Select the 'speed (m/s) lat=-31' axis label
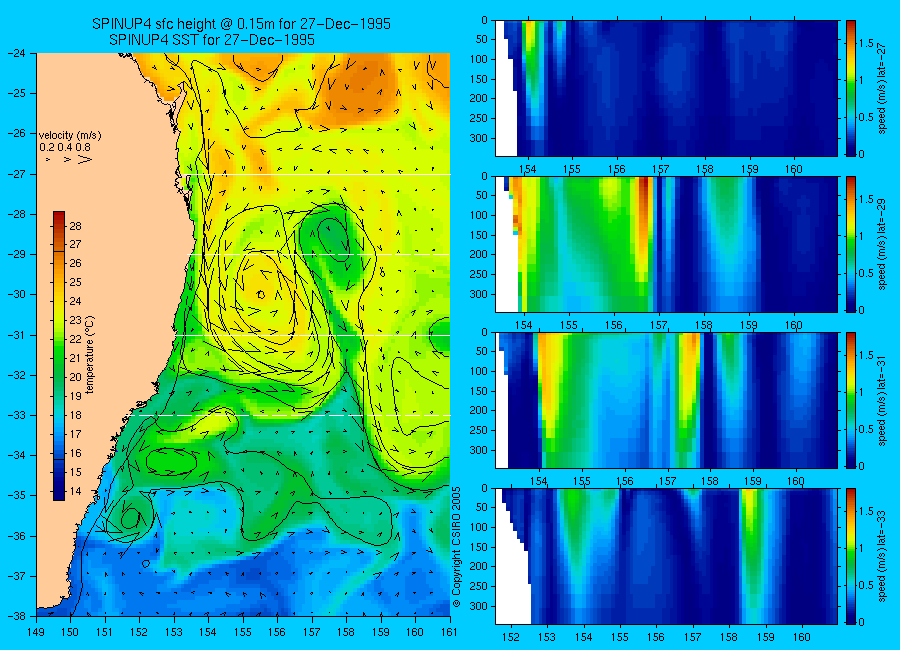The width and height of the screenshot is (900, 650). click(882, 400)
